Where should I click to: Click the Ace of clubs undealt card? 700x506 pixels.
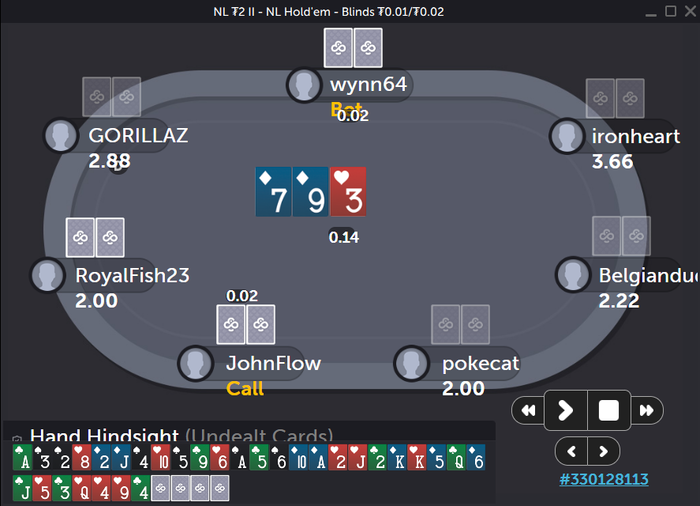click(x=22, y=457)
